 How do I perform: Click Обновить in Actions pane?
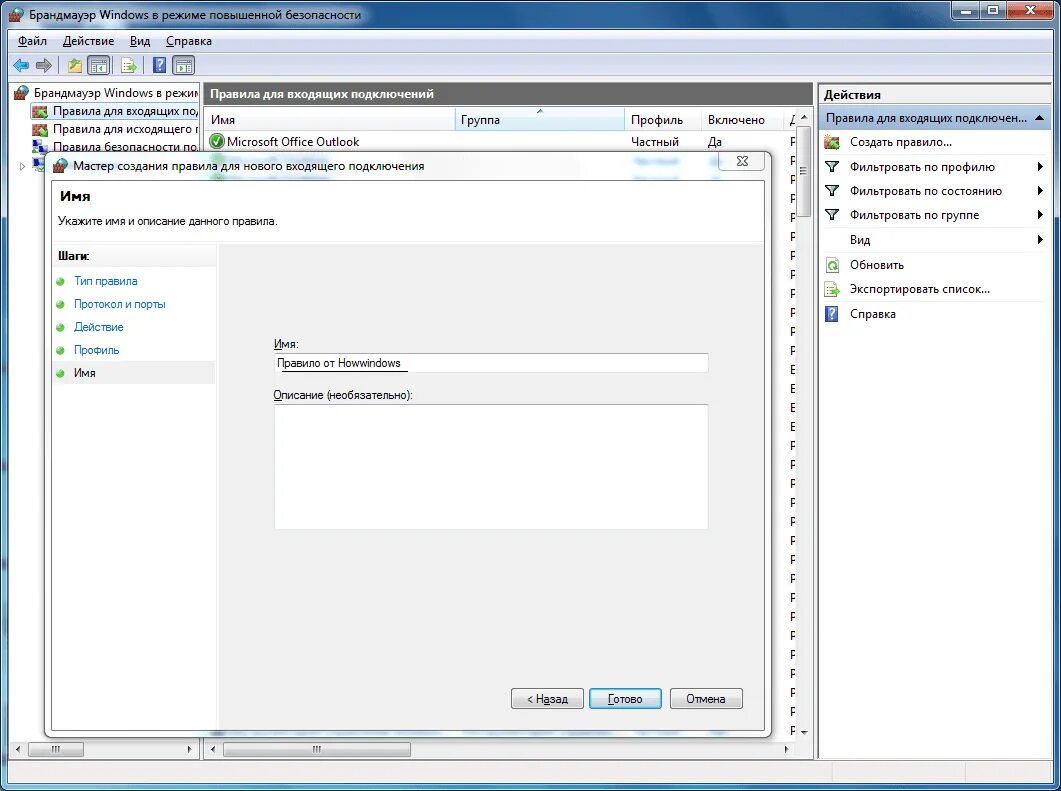(877, 265)
